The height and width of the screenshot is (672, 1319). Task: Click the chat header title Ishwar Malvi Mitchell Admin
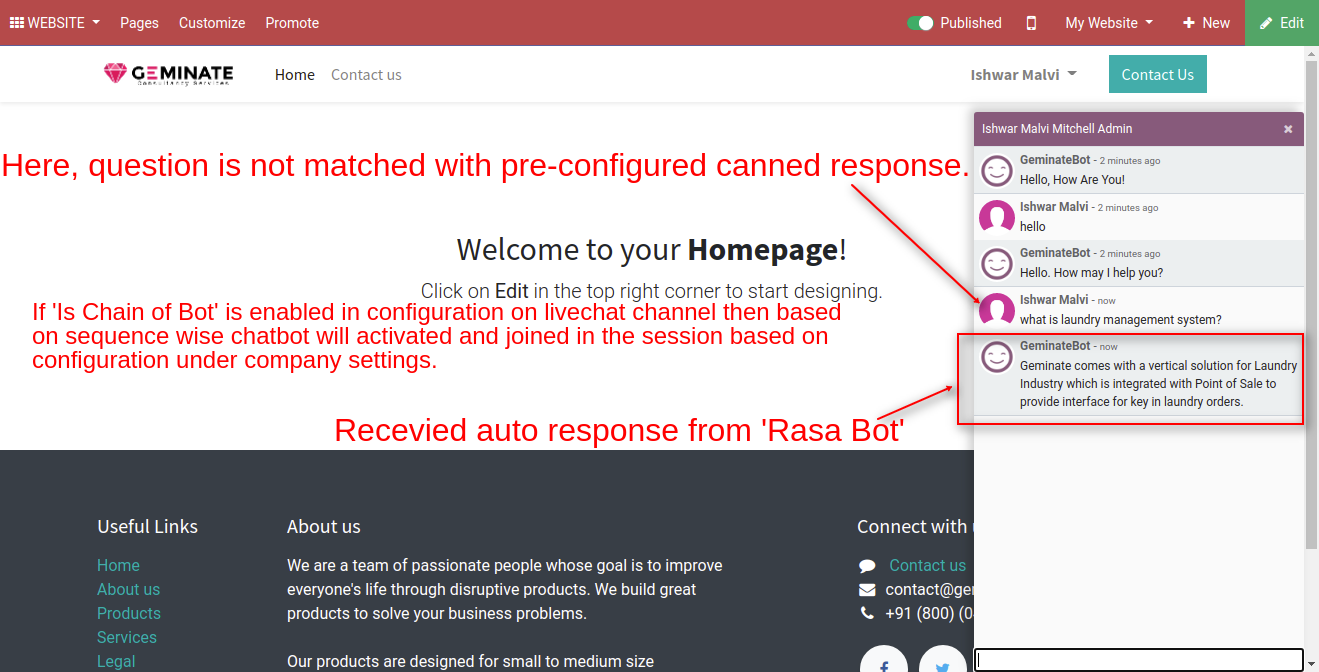tap(1057, 129)
